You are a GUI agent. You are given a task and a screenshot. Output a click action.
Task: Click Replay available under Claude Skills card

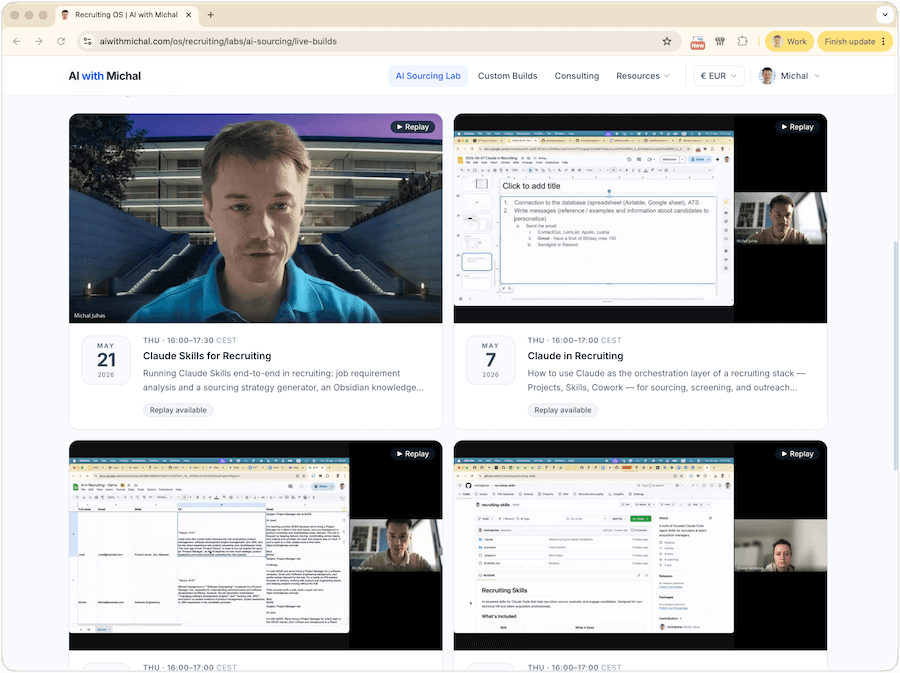pyautogui.click(x=178, y=410)
